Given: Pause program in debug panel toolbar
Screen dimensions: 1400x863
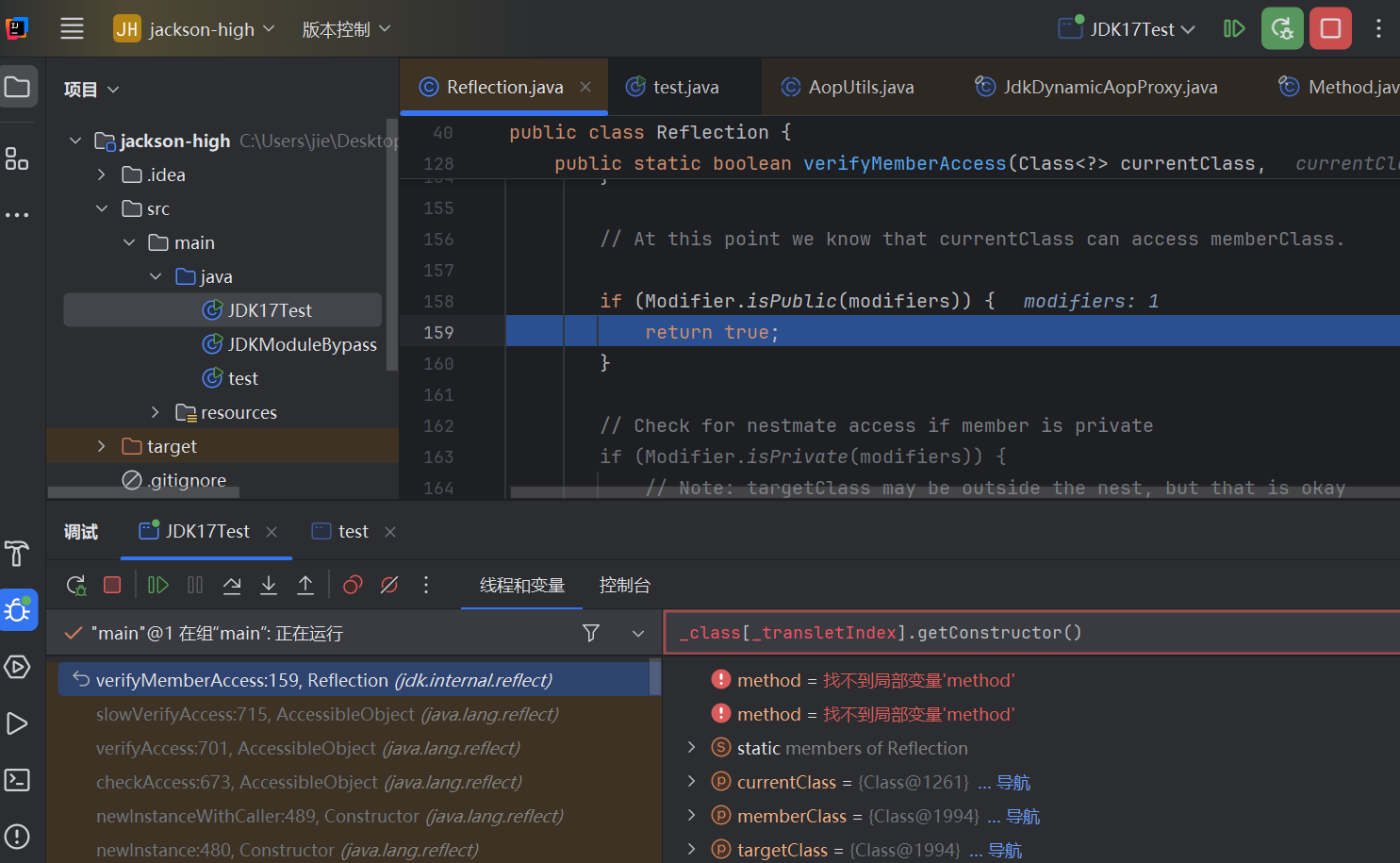Looking at the screenshot, I should point(195,586).
